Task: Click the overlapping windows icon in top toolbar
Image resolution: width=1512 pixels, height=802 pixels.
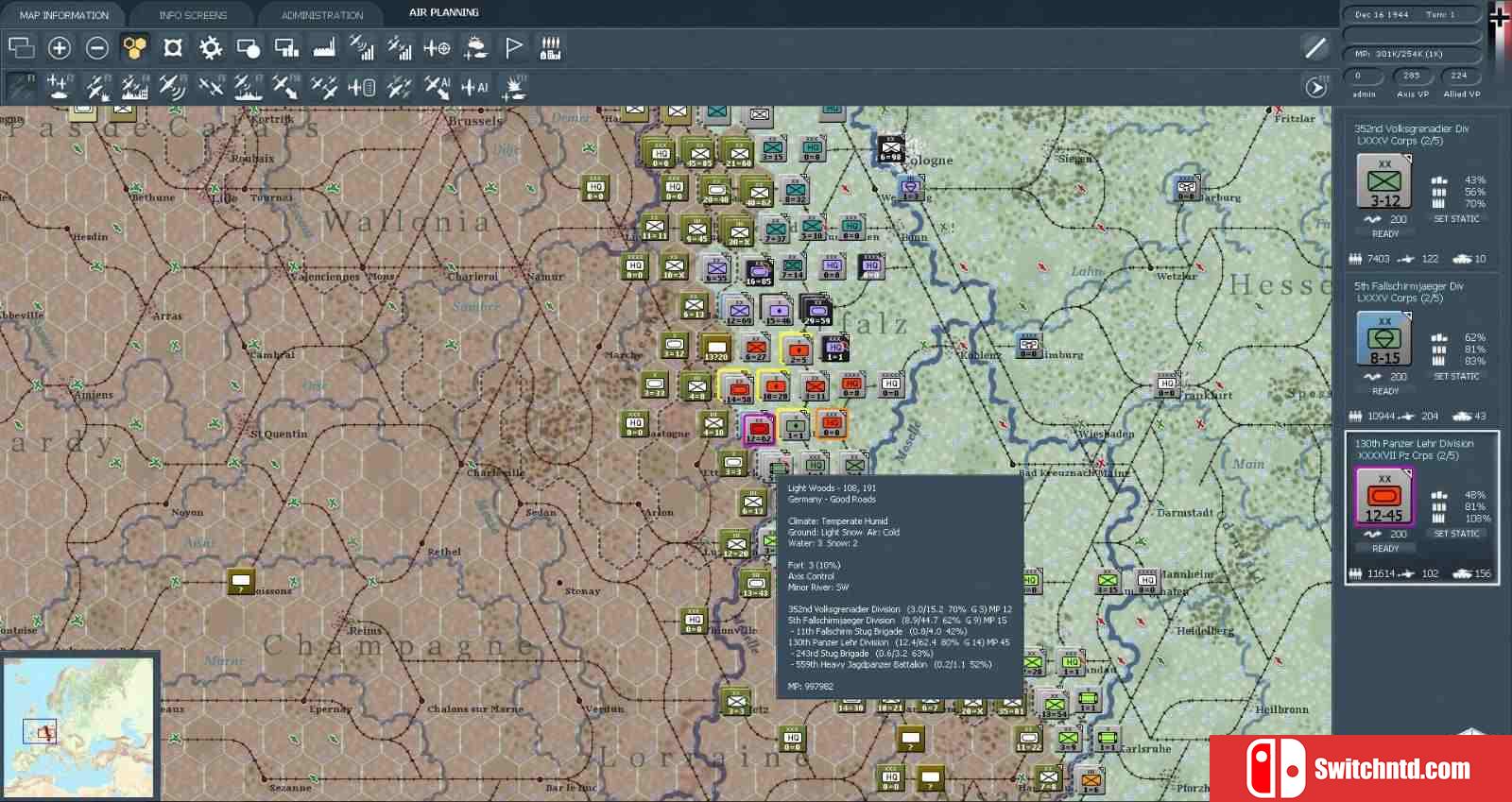Action: tap(21, 47)
